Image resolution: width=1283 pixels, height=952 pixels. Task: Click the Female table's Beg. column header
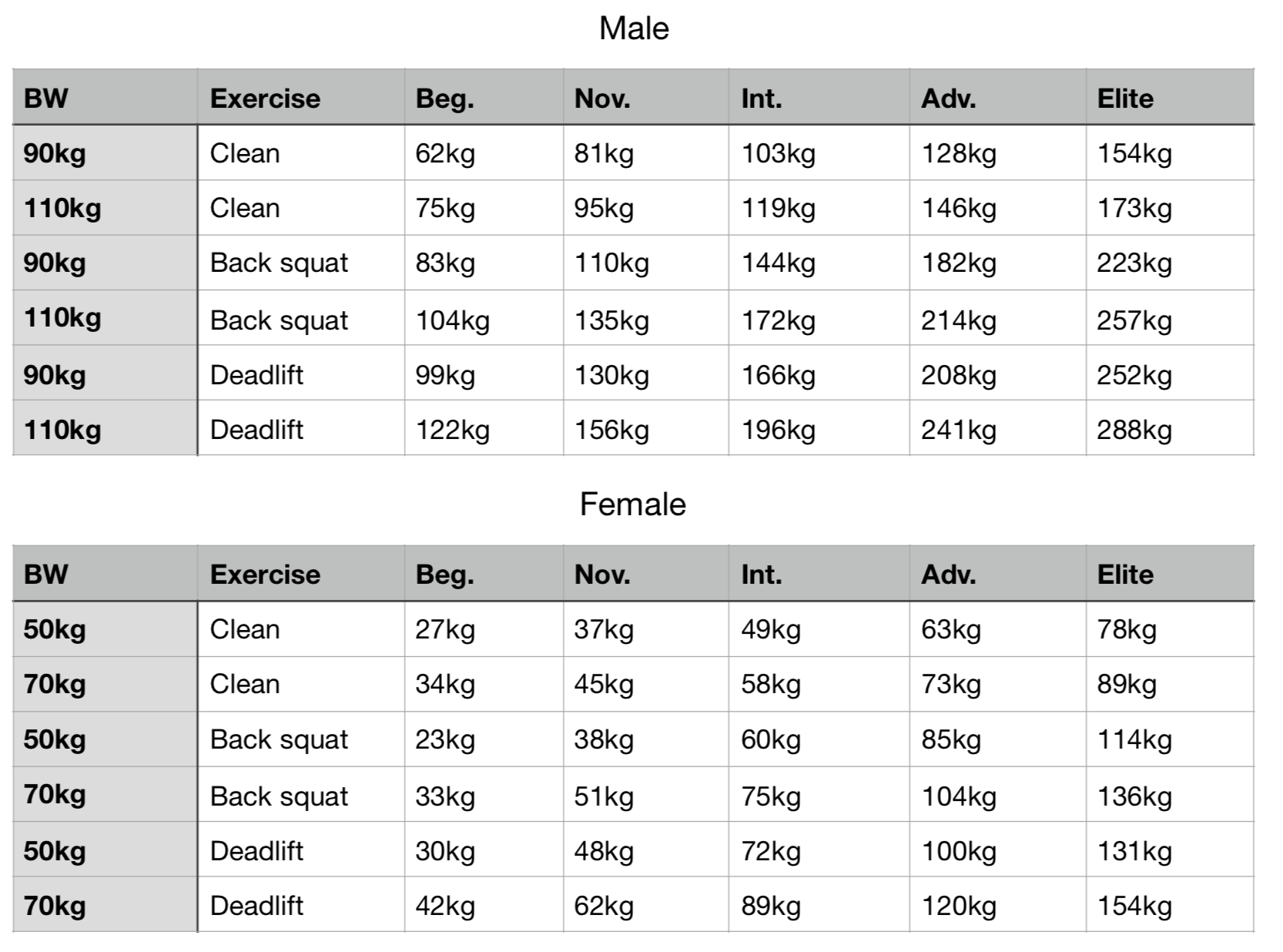coord(484,573)
